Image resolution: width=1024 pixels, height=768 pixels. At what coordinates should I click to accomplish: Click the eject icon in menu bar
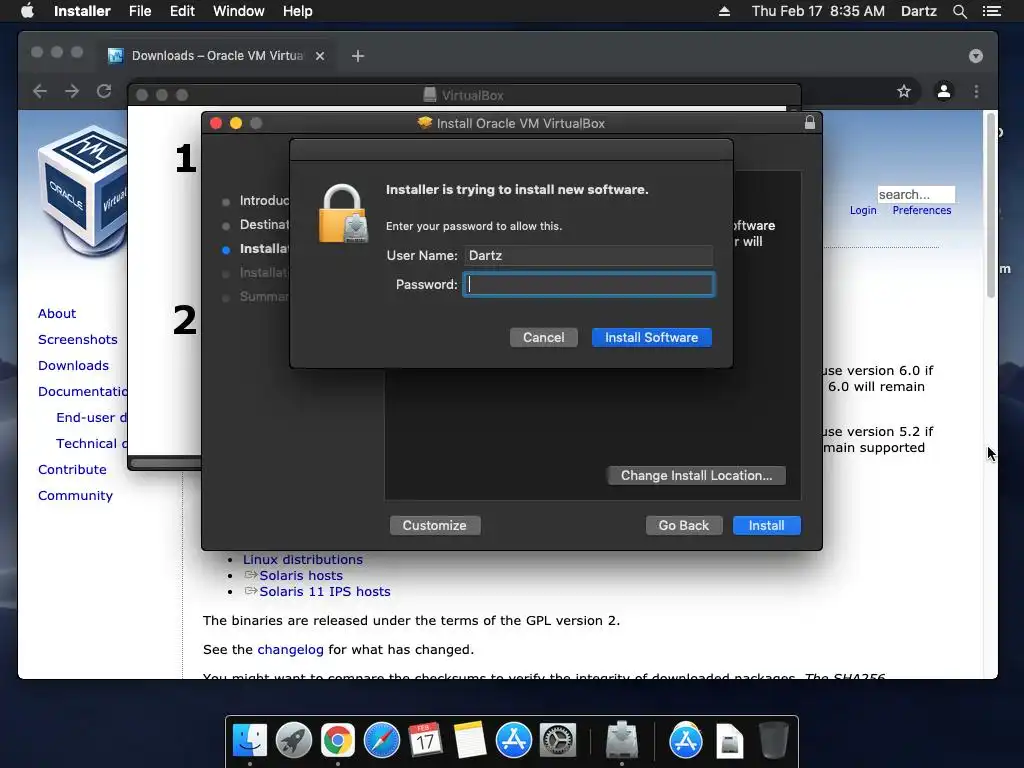click(724, 11)
